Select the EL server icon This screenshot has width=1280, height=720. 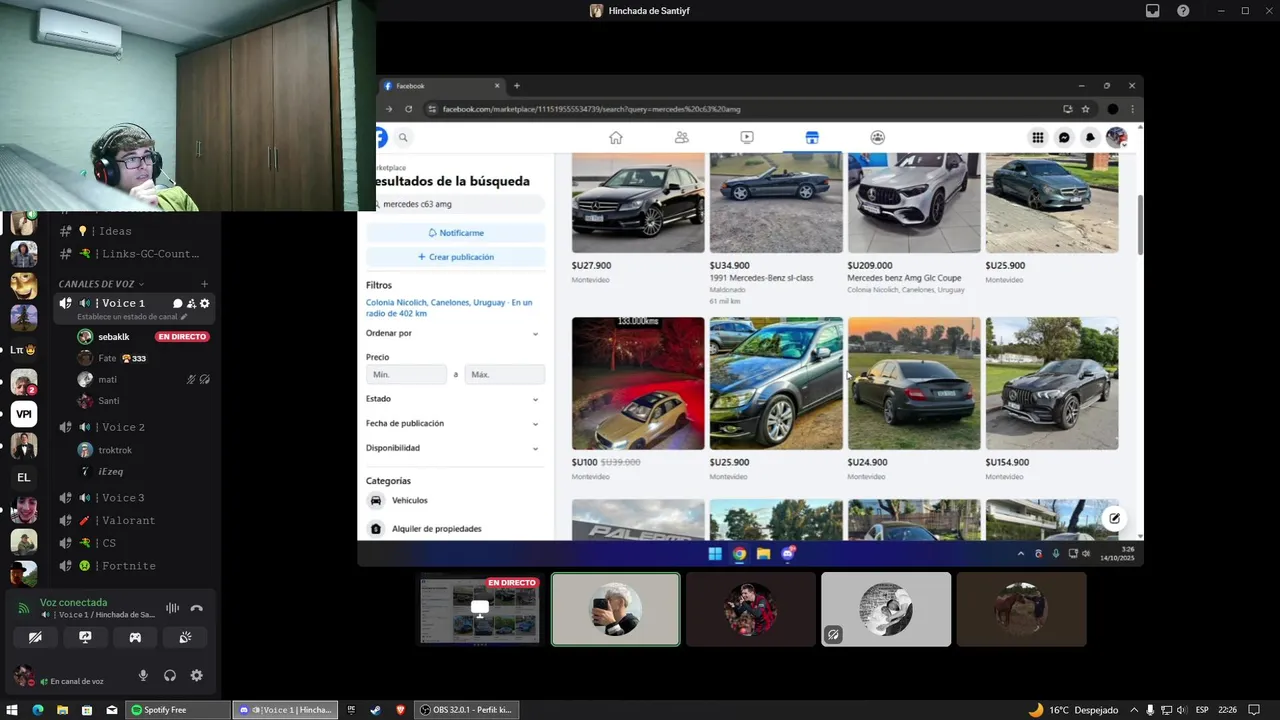pyautogui.click(x=24, y=478)
